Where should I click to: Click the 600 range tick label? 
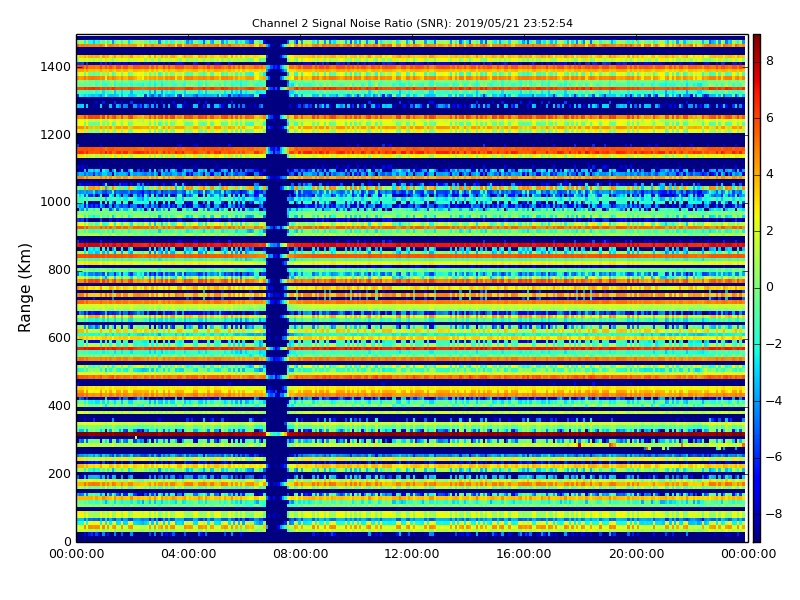[59, 338]
